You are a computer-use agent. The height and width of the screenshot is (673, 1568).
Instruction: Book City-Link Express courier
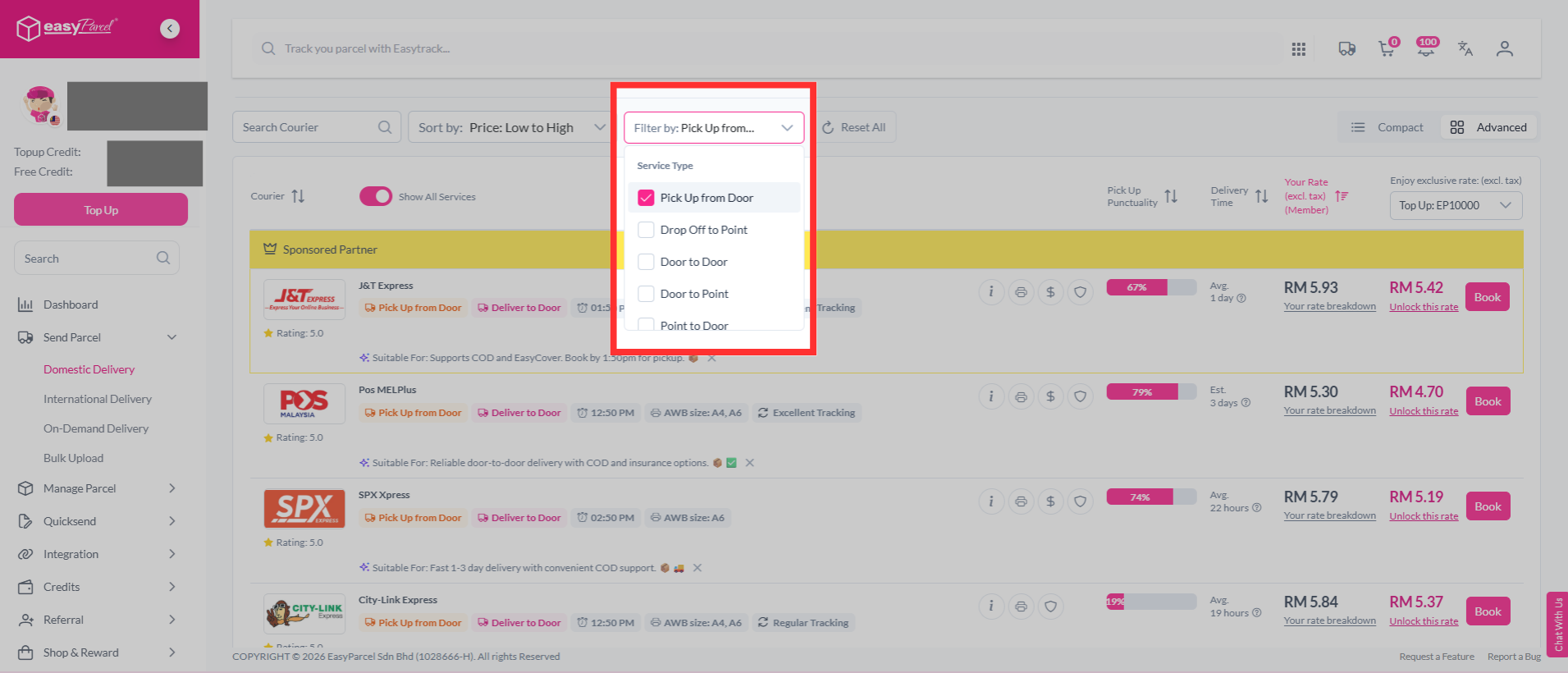pyautogui.click(x=1488, y=611)
